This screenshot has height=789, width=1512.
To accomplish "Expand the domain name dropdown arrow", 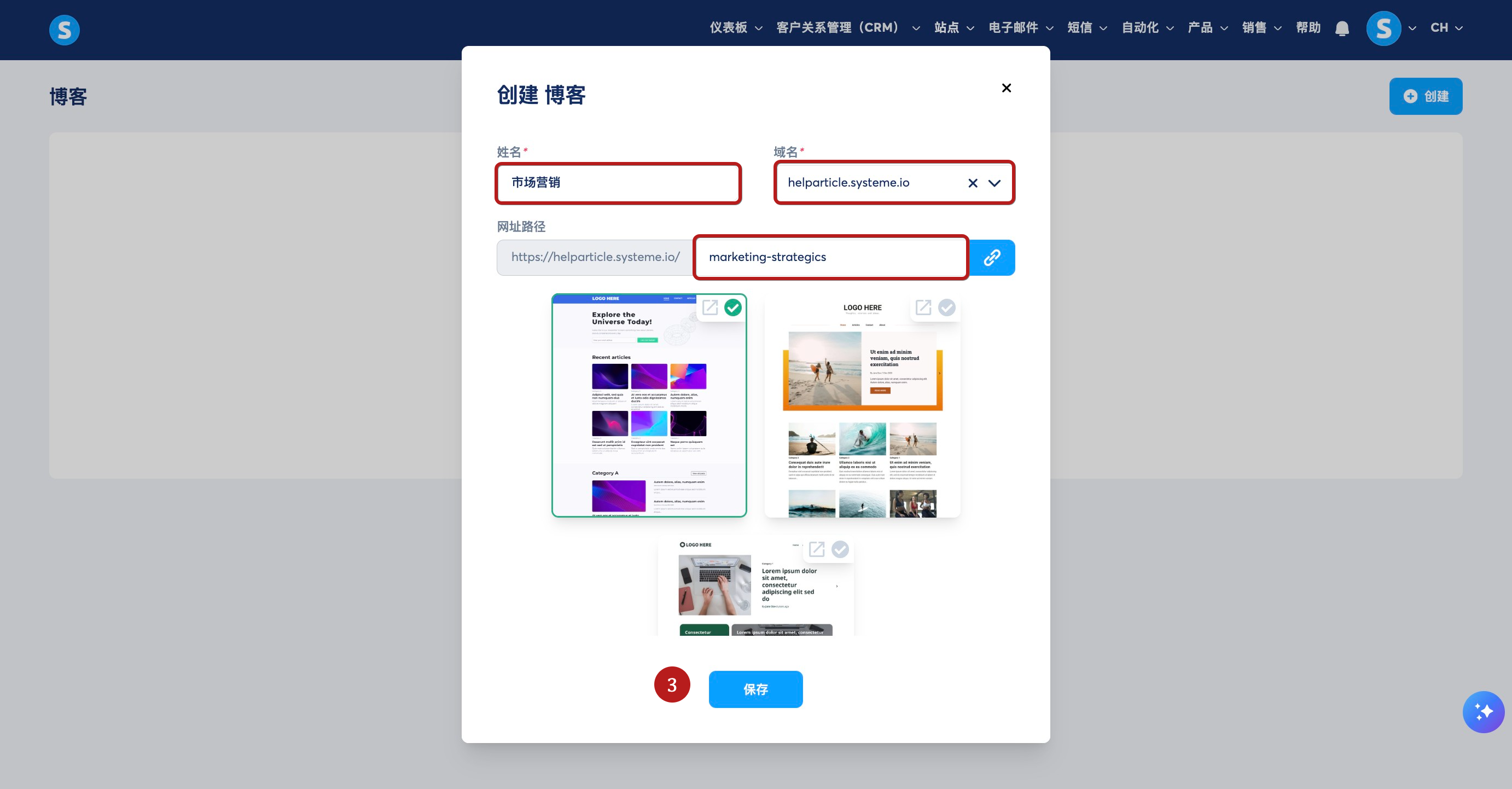I will click(995, 183).
